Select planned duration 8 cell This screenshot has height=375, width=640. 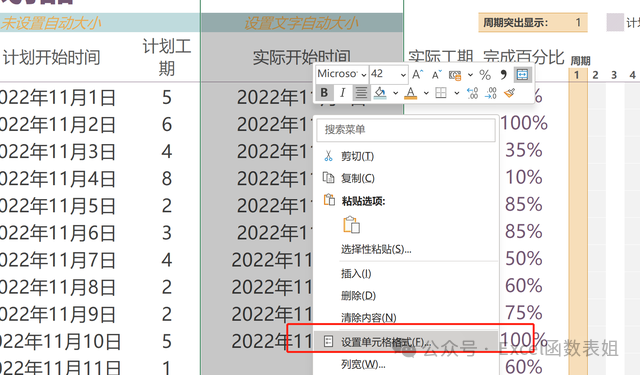click(167, 179)
